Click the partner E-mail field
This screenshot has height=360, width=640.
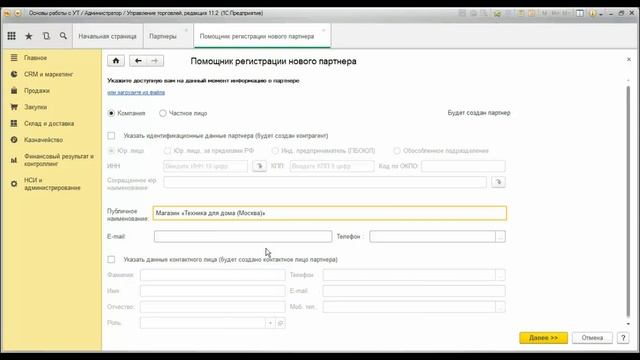pyautogui.click(x=243, y=236)
